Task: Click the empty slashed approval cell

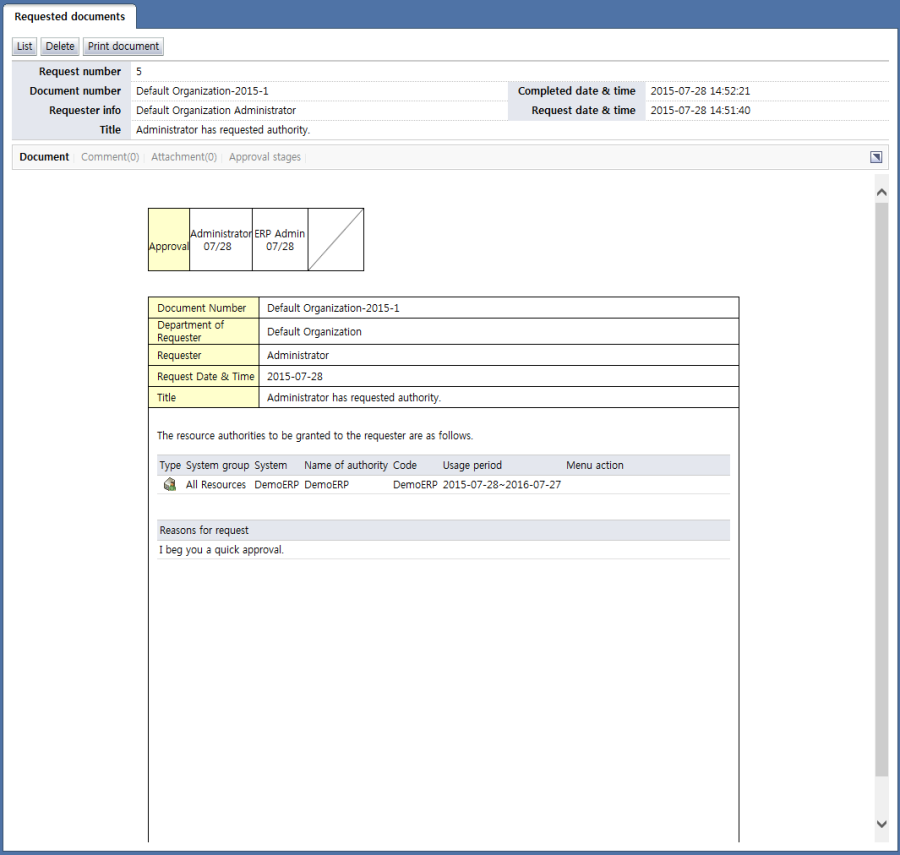Action: click(336, 240)
